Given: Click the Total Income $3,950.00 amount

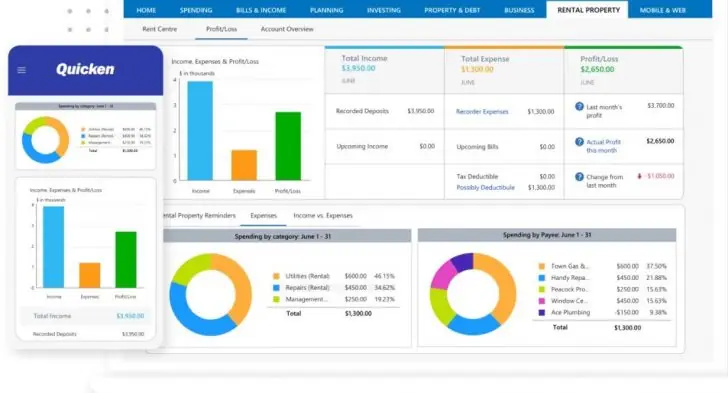Looking at the screenshot, I should coord(358,68).
